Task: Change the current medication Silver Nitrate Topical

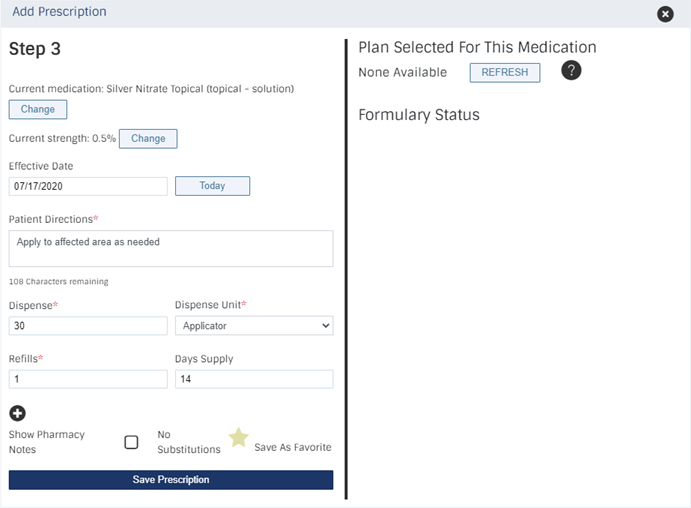Action: tap(38, 109)
